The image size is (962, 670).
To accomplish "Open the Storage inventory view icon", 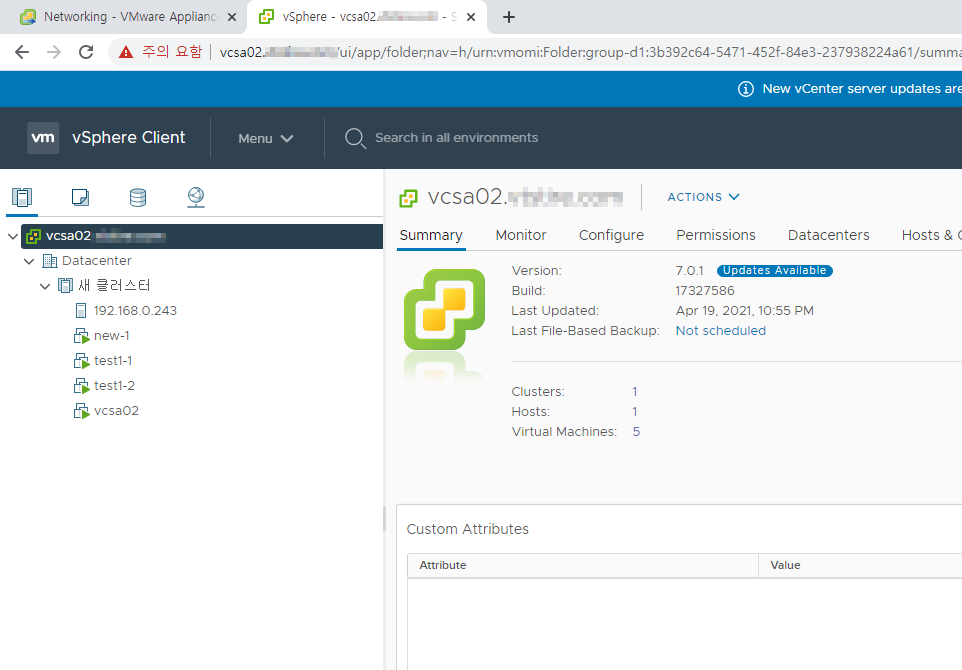I will click(138, 197).
